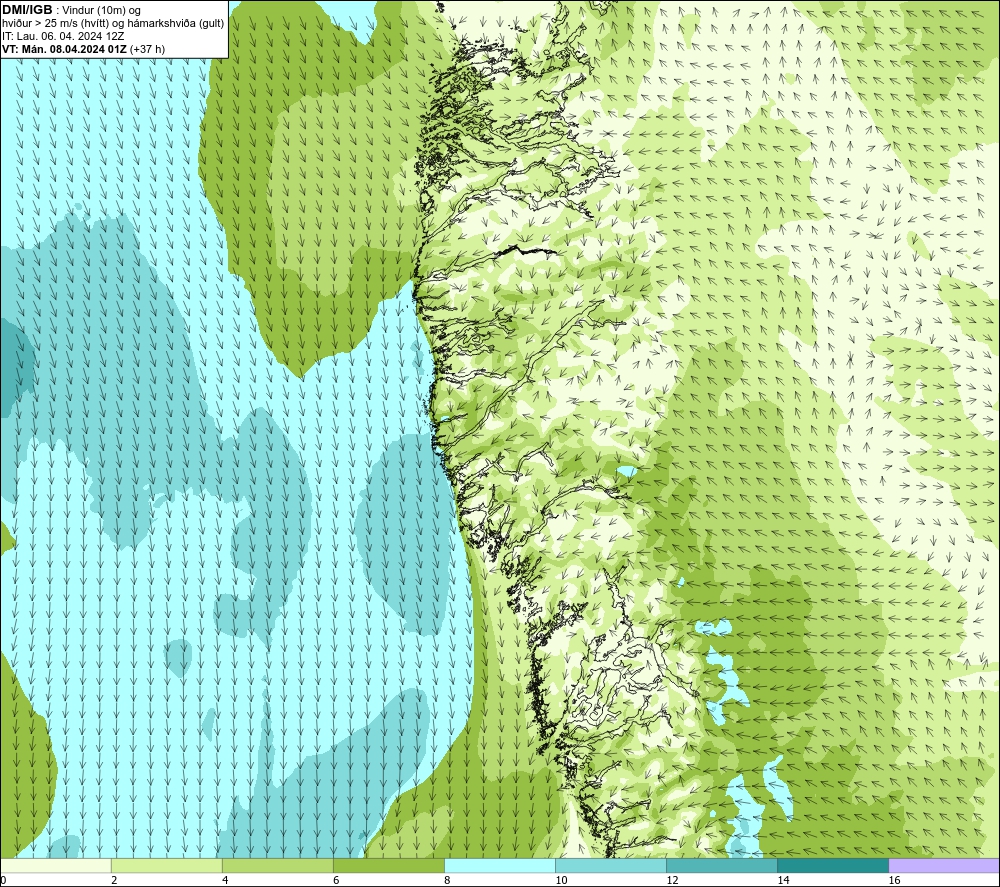Click the scale label "12"

(672, 881)
